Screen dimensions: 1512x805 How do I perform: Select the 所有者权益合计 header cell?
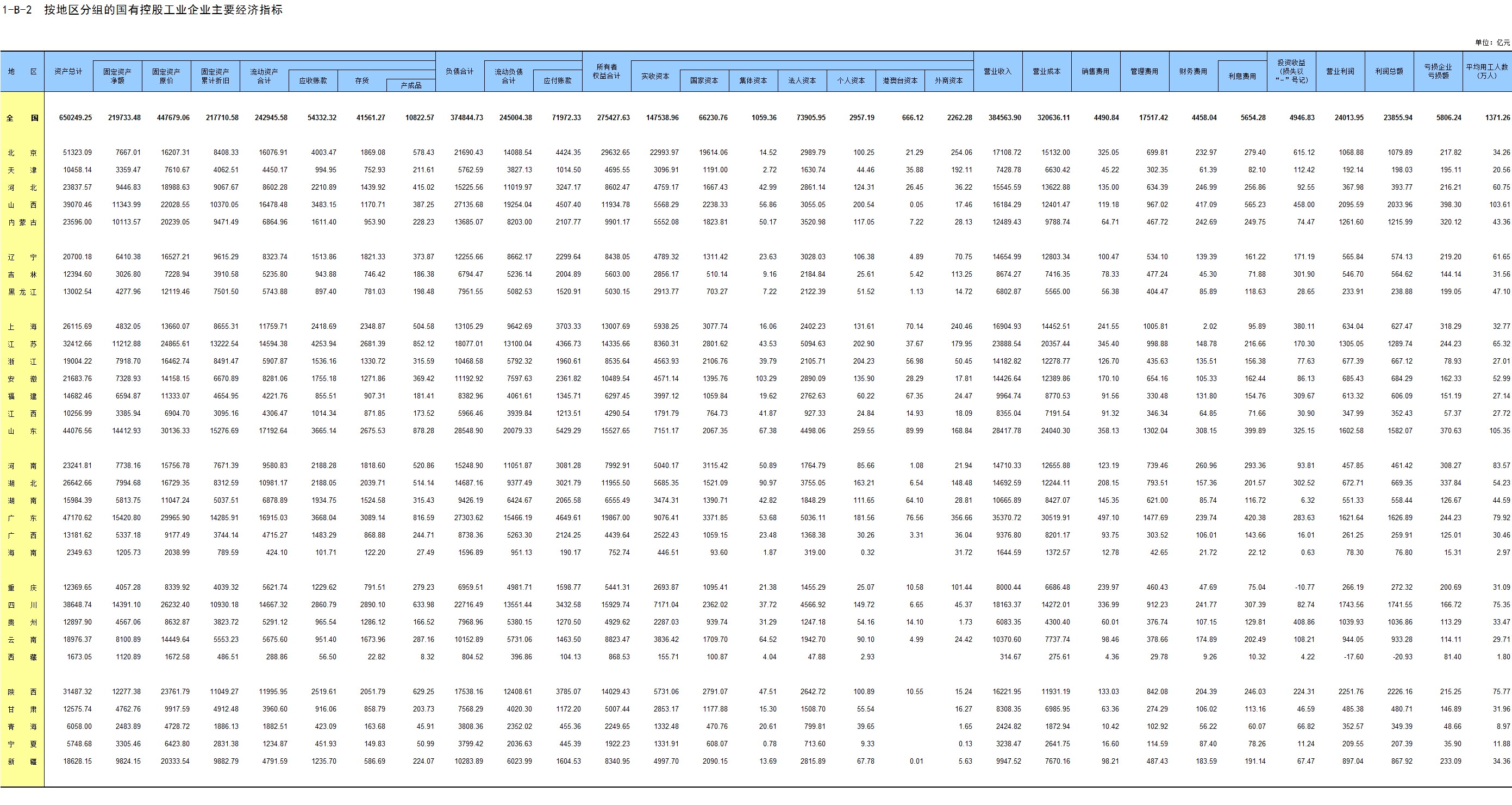(x=607, y=71)
